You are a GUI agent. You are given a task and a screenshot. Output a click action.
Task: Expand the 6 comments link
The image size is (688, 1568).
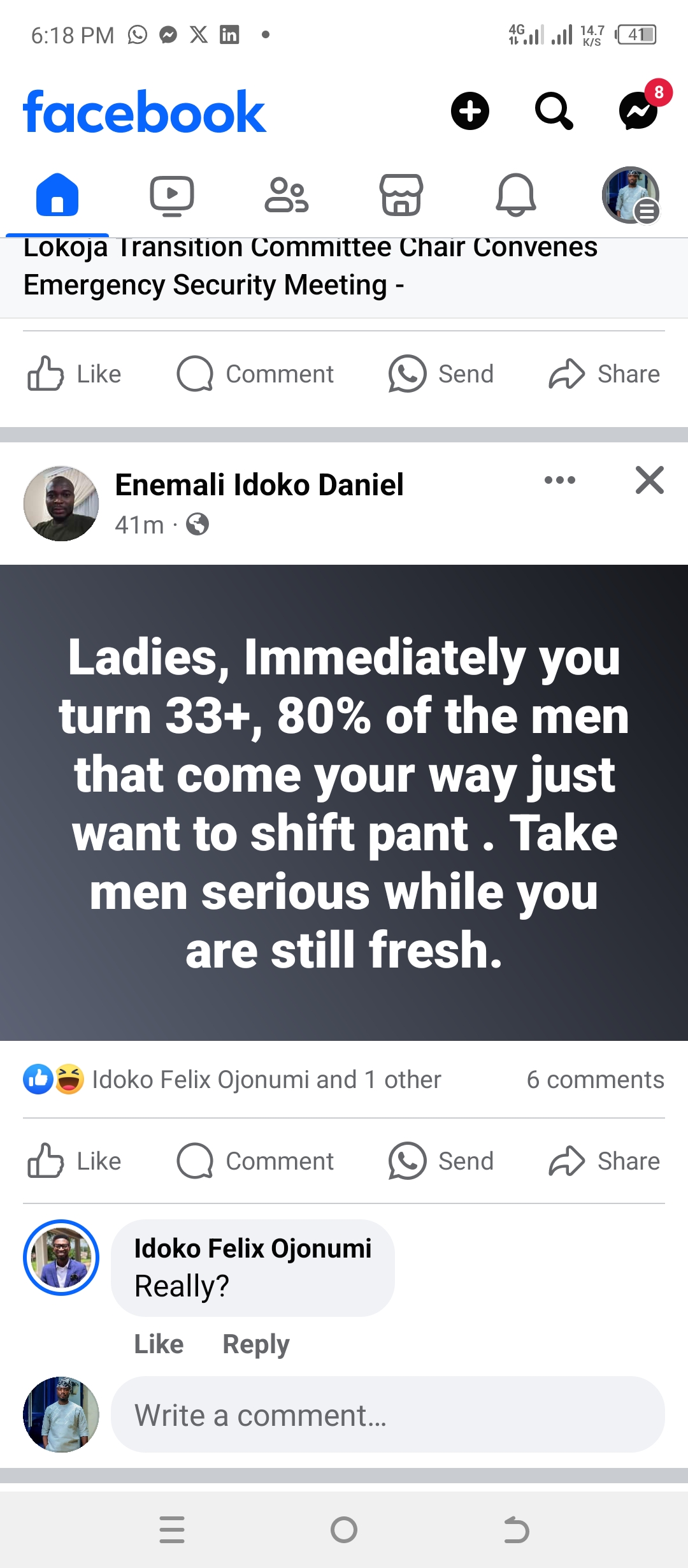595,1080
